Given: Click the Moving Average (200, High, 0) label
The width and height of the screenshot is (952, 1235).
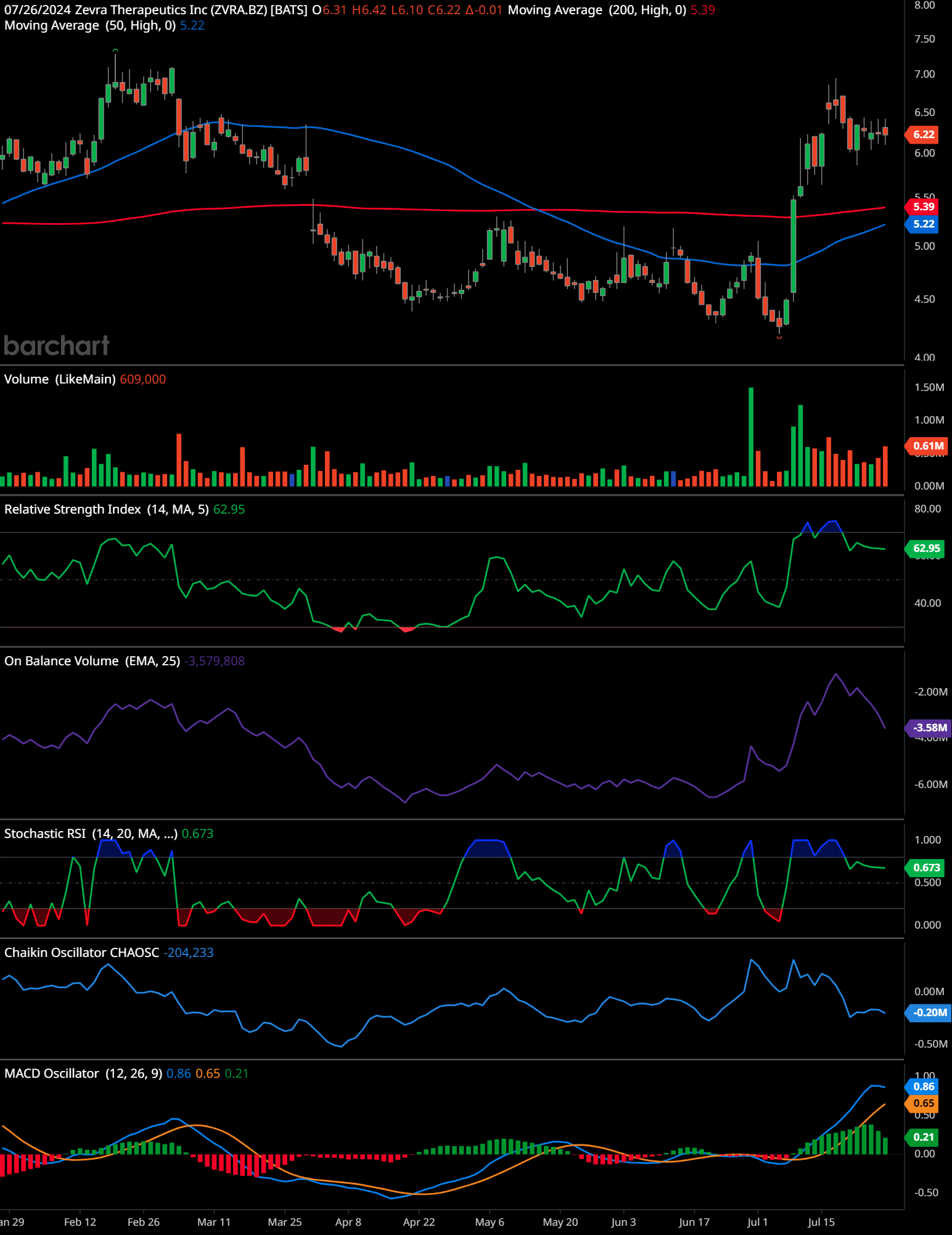Looking at the screenshot, I should point(597,10).
